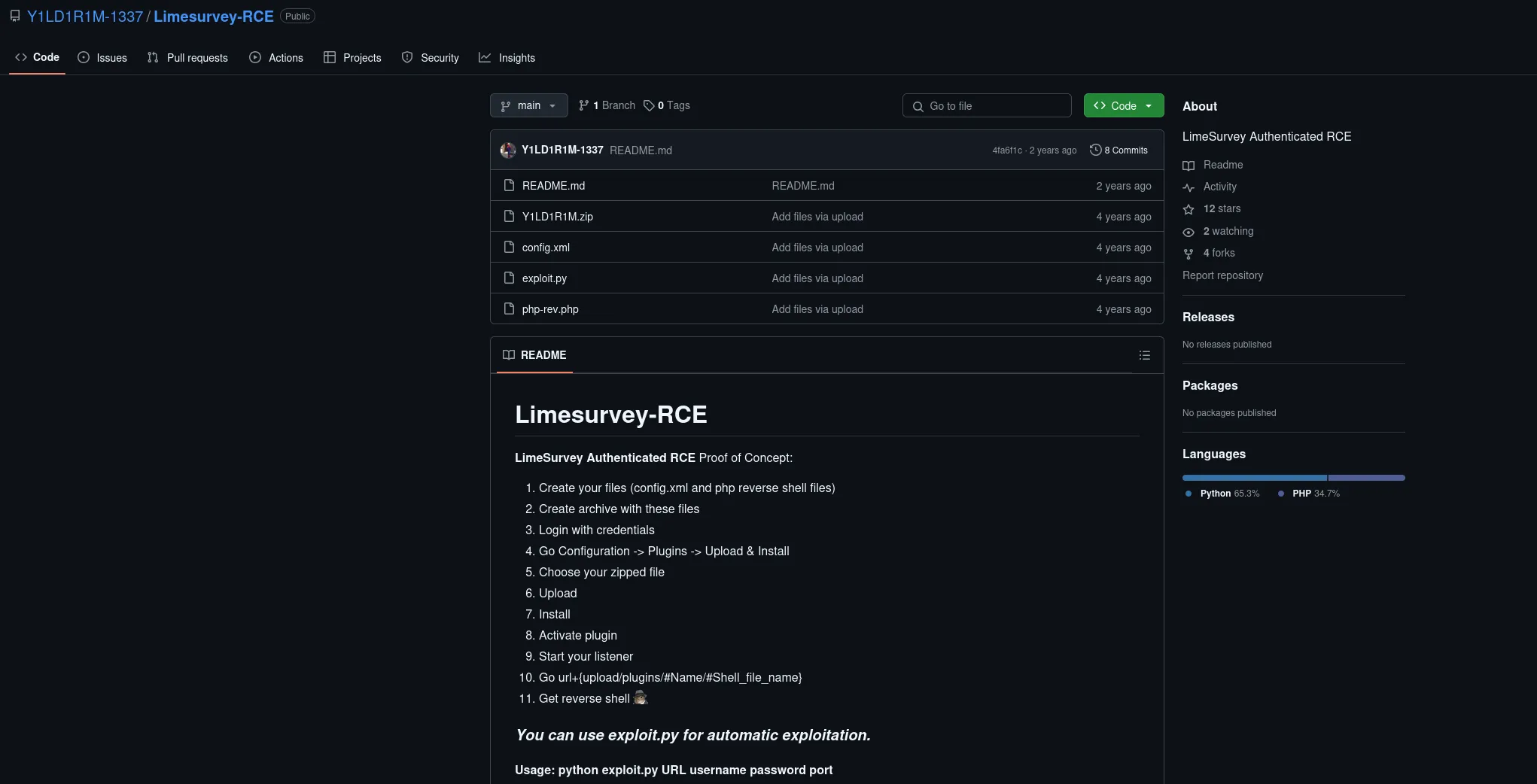Open the Issues tab
1537x784 pixels.
point(102,58)
